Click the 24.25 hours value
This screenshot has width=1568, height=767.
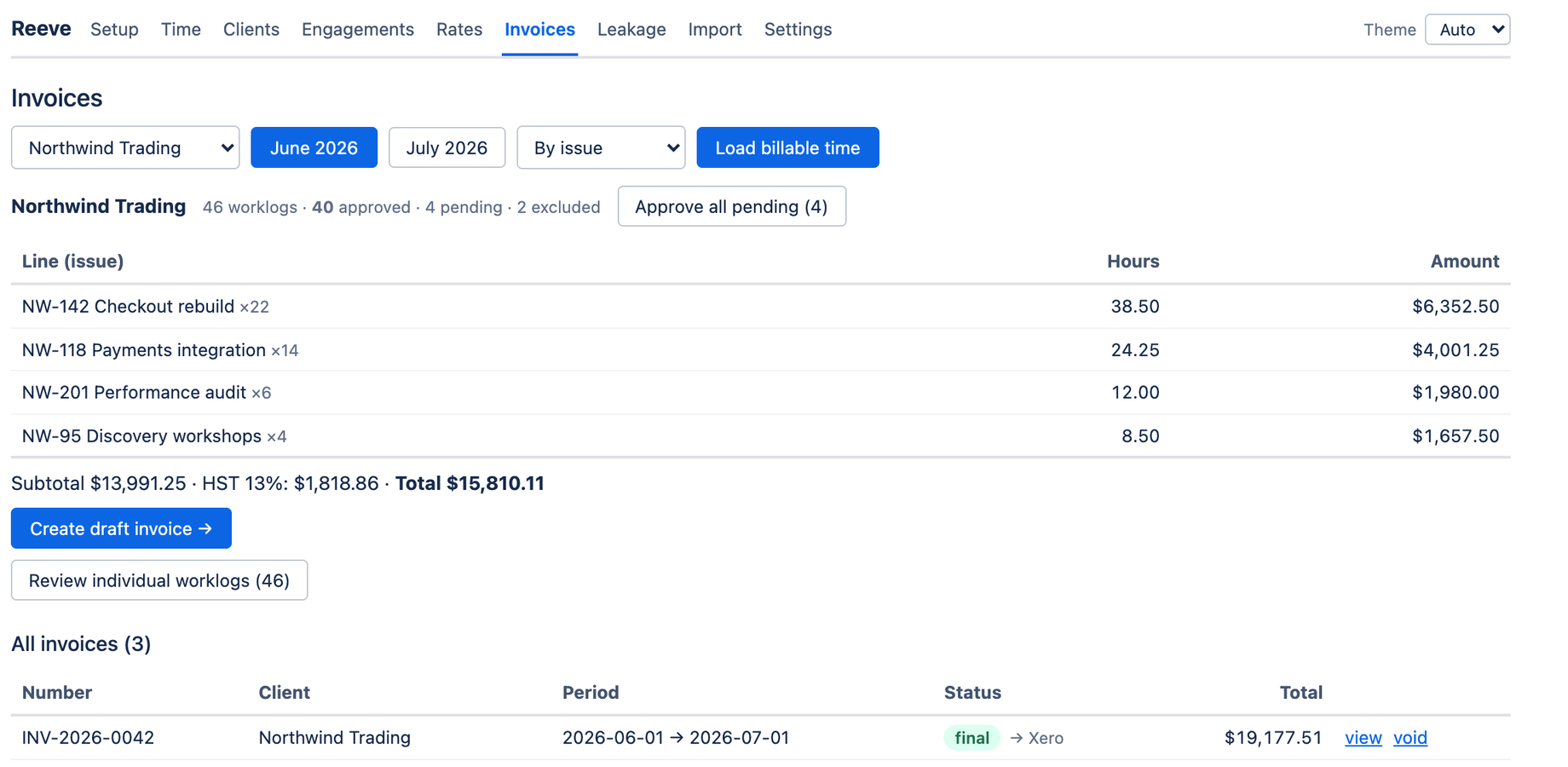[x=1135, y=349]
